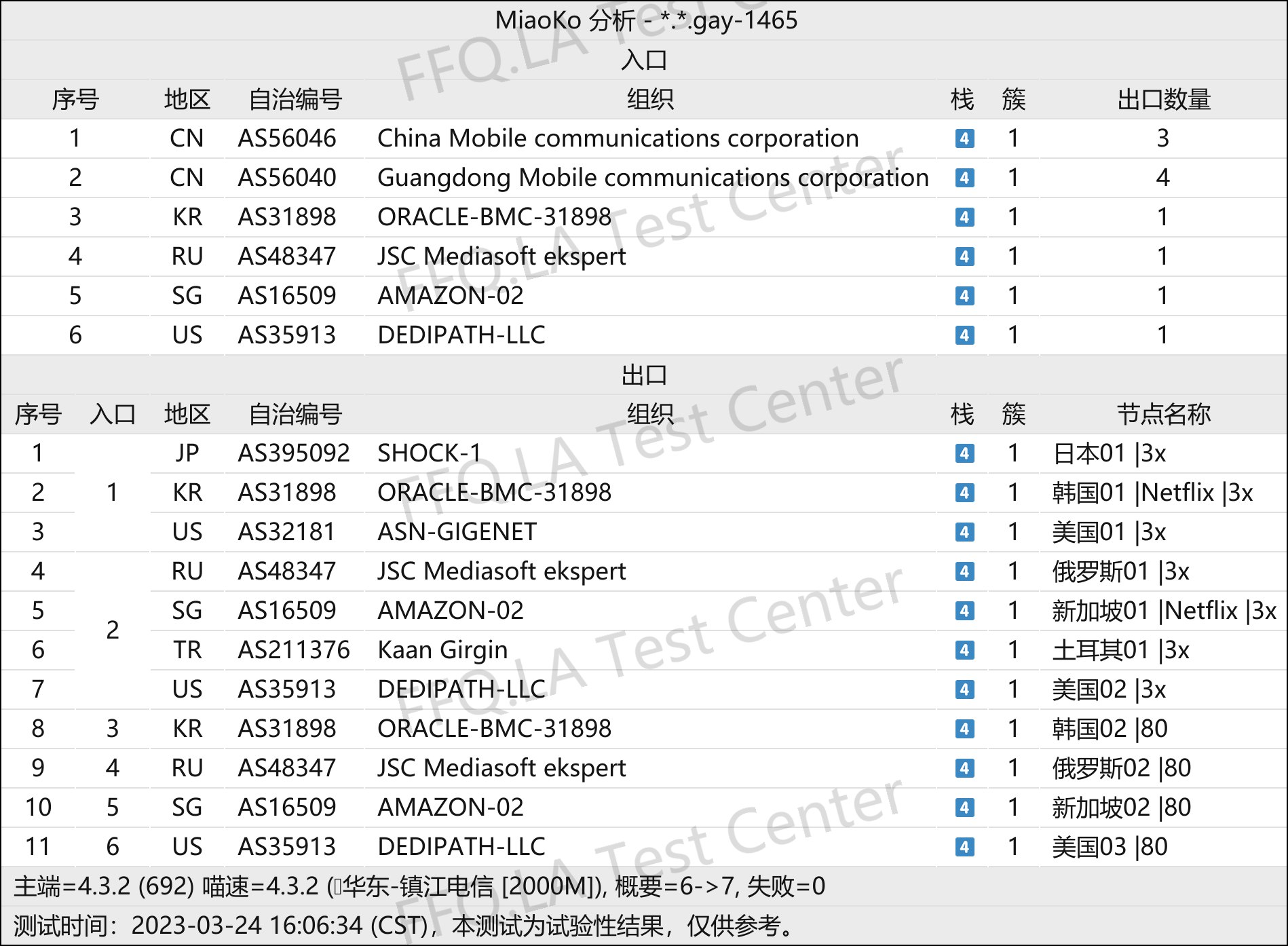Click the ASN-GIGENET organization cell

click(457, 532)
